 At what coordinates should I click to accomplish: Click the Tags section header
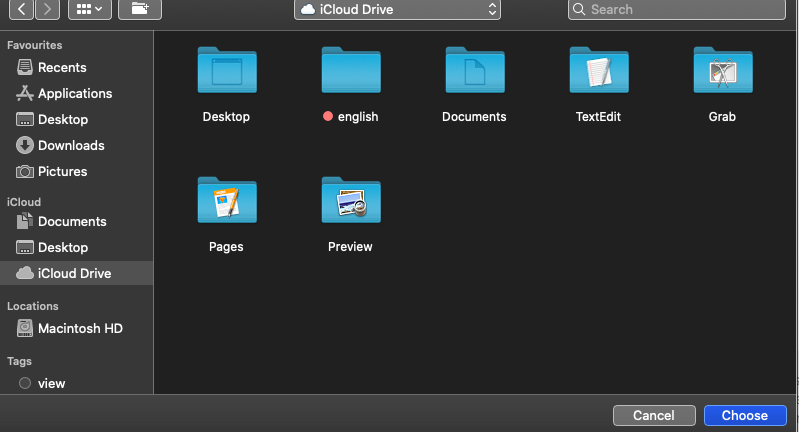click(19, 361)
